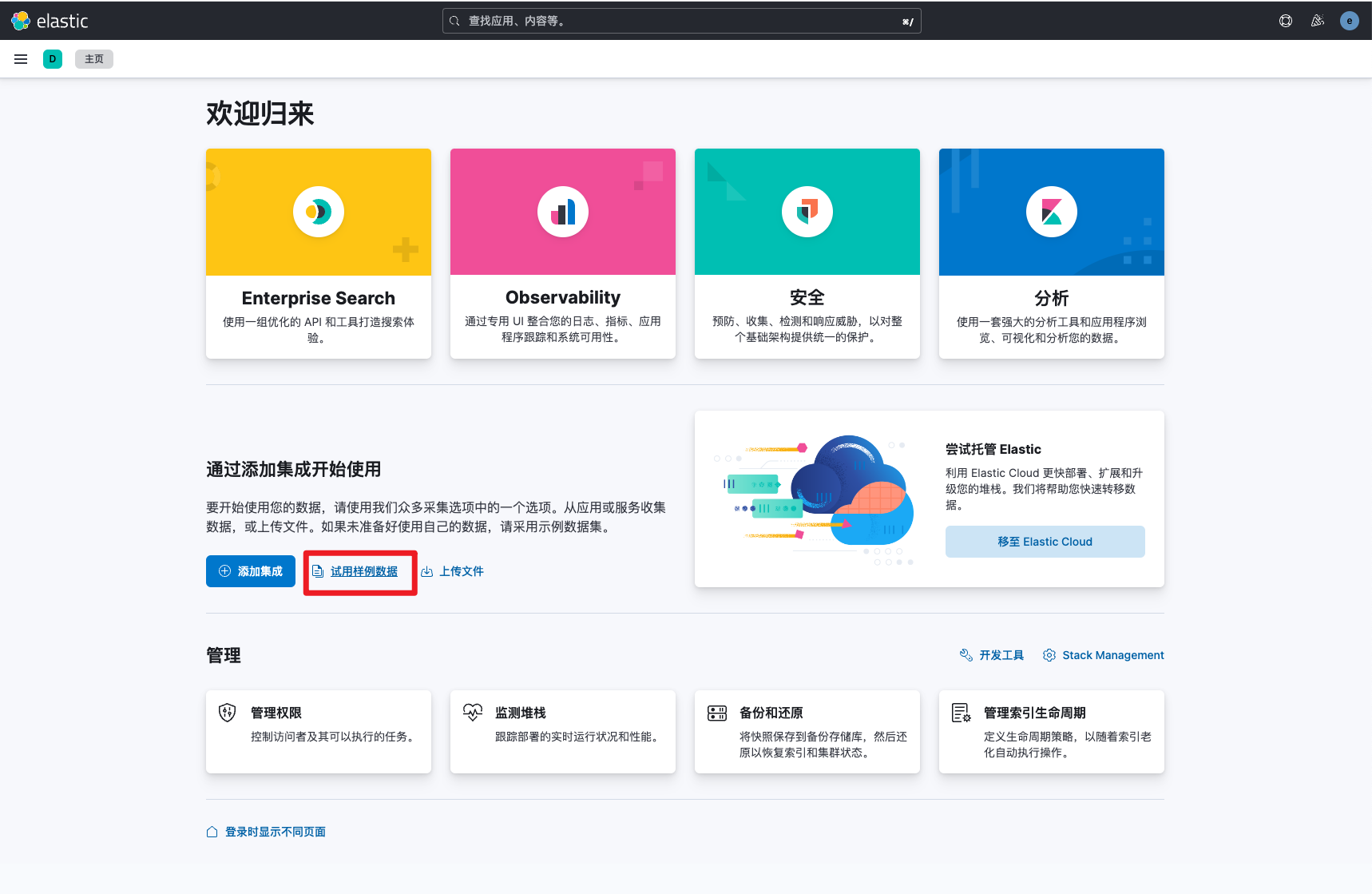Screen dimensions: 1372x894
Task: Click the heartbeat icon beside 监测堆栈
Action: coord(473,713)
